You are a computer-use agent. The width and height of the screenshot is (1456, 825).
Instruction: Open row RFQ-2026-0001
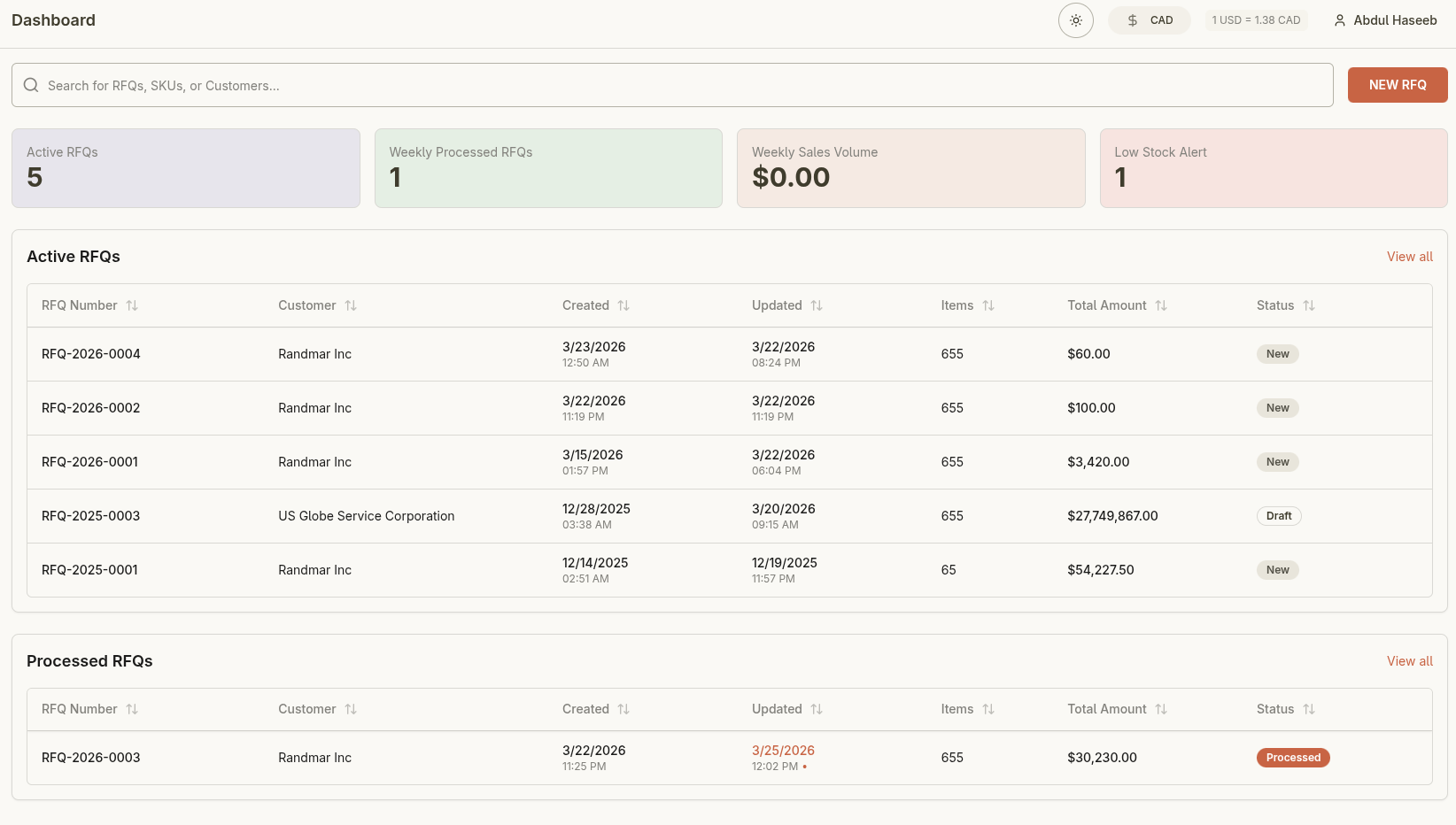point(730,462)
